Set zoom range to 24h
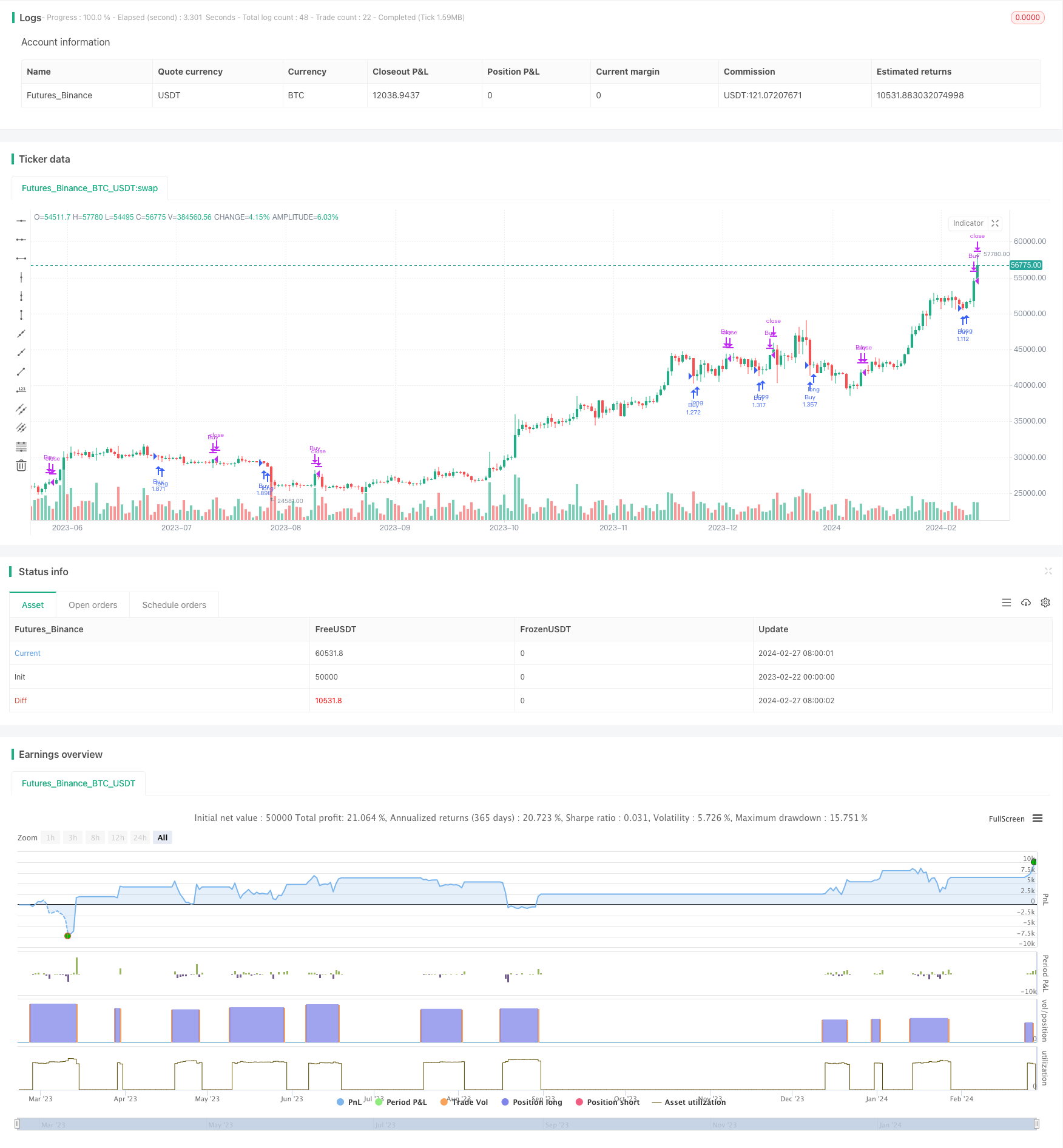The width and height of the screenshot is (1063, 1148). pos(140,837)
